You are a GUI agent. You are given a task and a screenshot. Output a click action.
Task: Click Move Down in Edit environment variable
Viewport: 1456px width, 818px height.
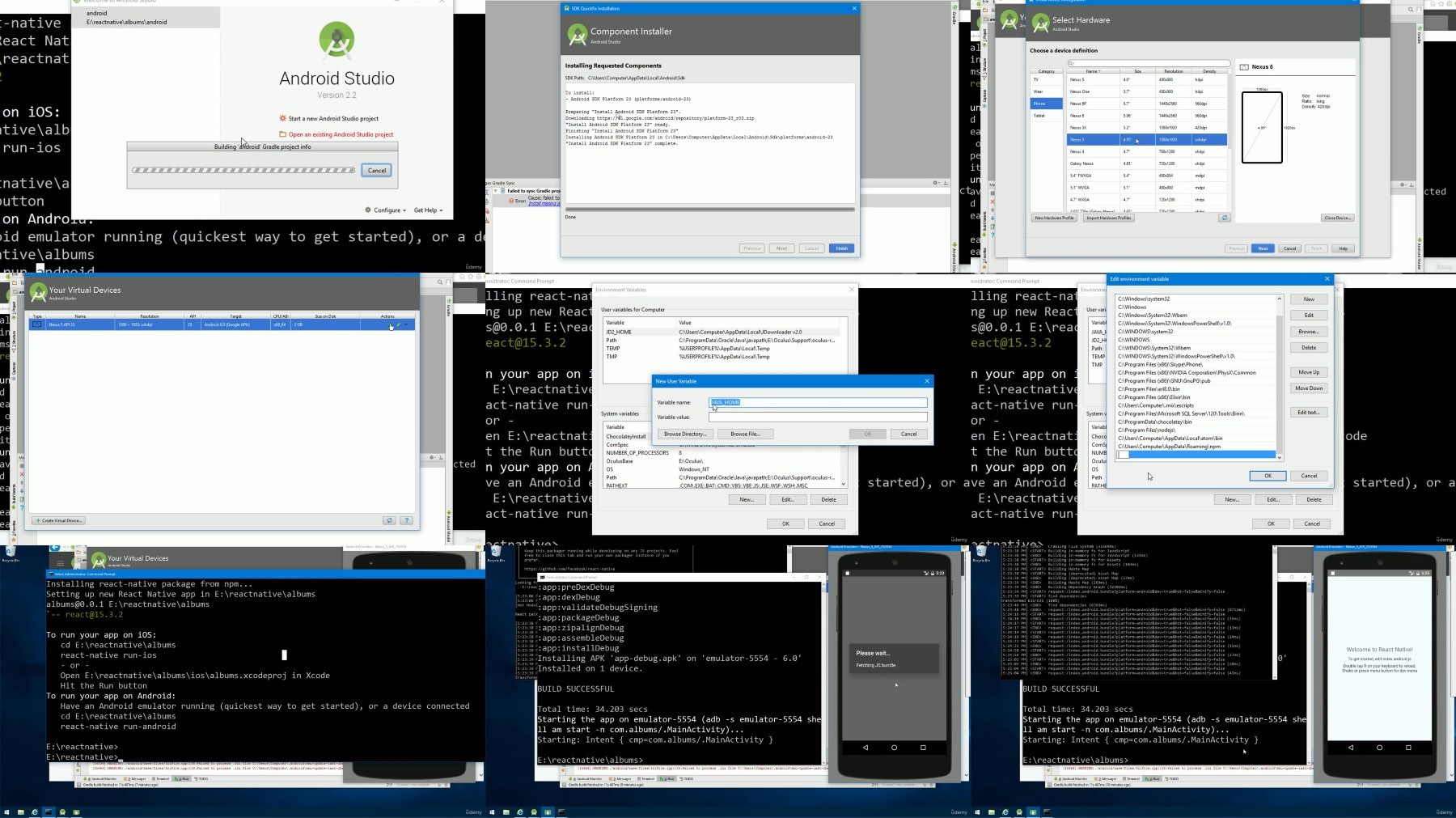[x=1309, y=388]
